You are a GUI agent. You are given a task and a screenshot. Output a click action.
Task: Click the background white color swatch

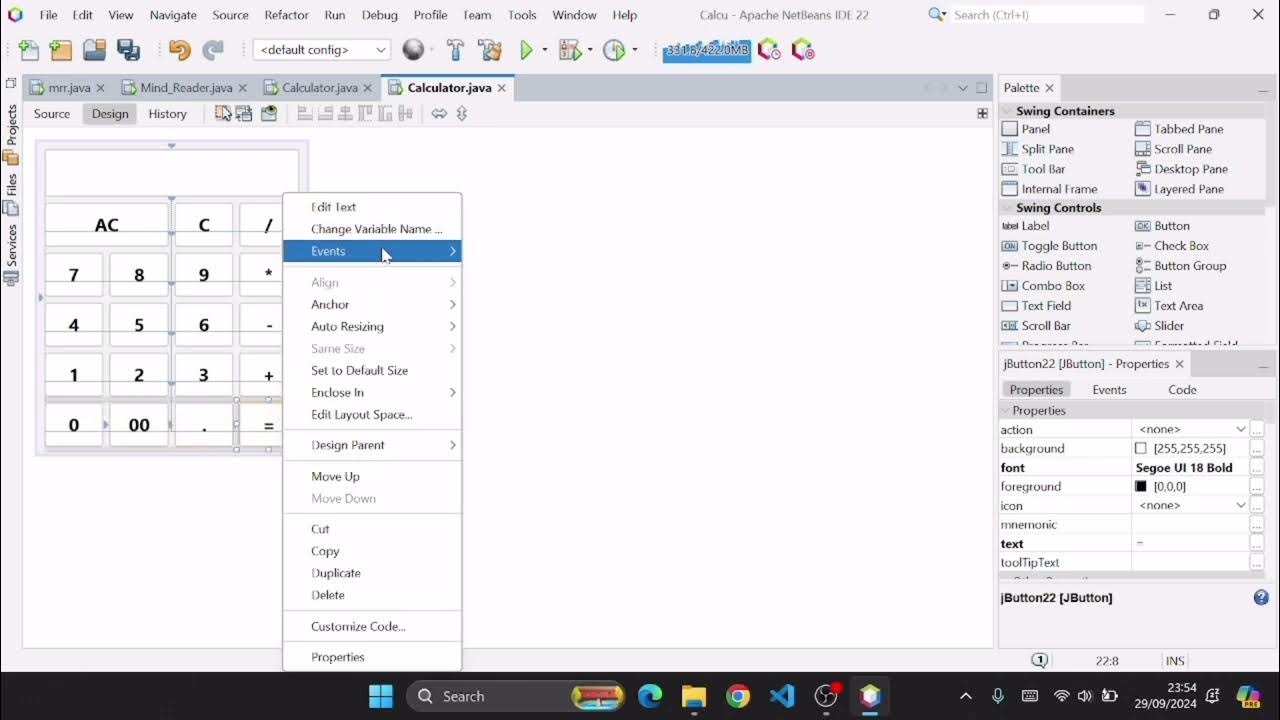coord(1141,449)
